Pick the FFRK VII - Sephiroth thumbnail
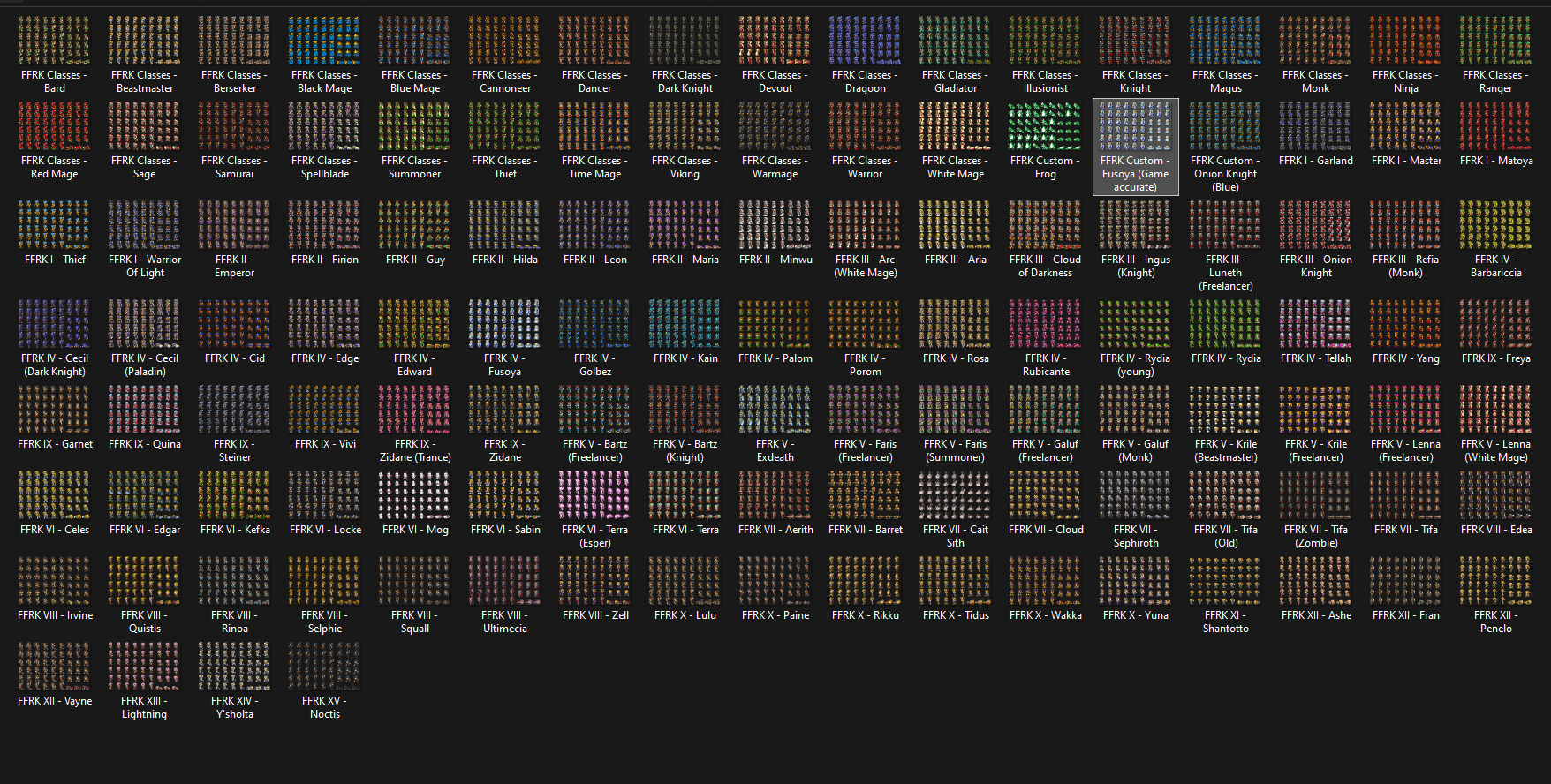The image size is (1551, 784). (1136, 495)
